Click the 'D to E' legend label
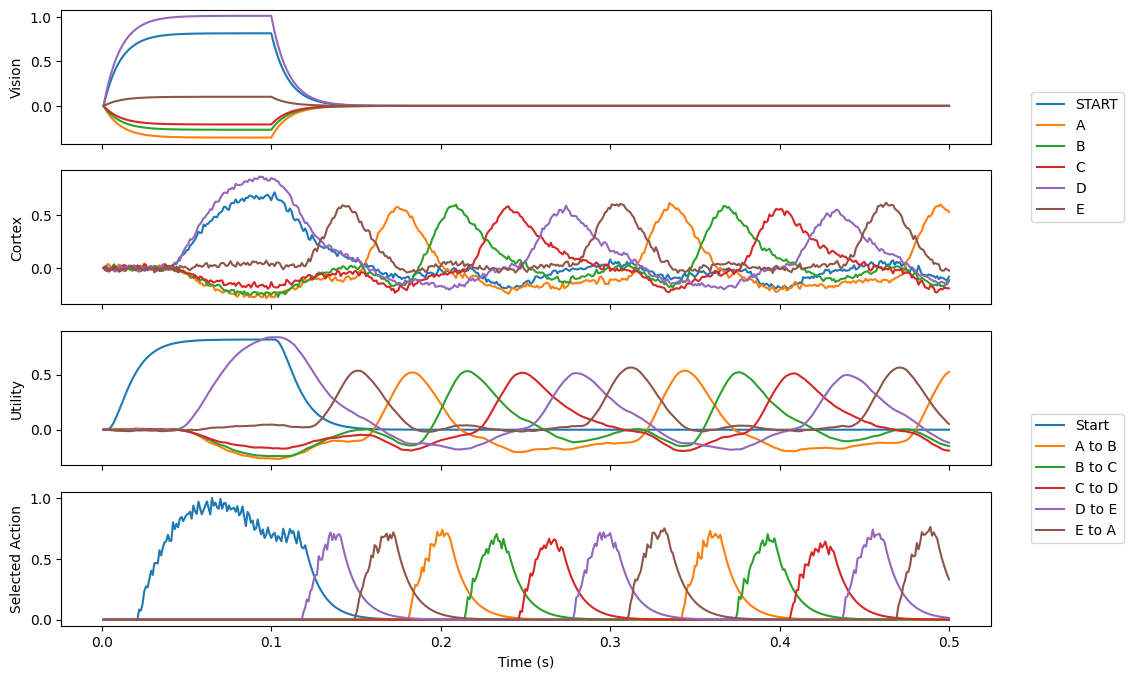Viewport: 1133px width, 679px height. [x=1095, y=509]
